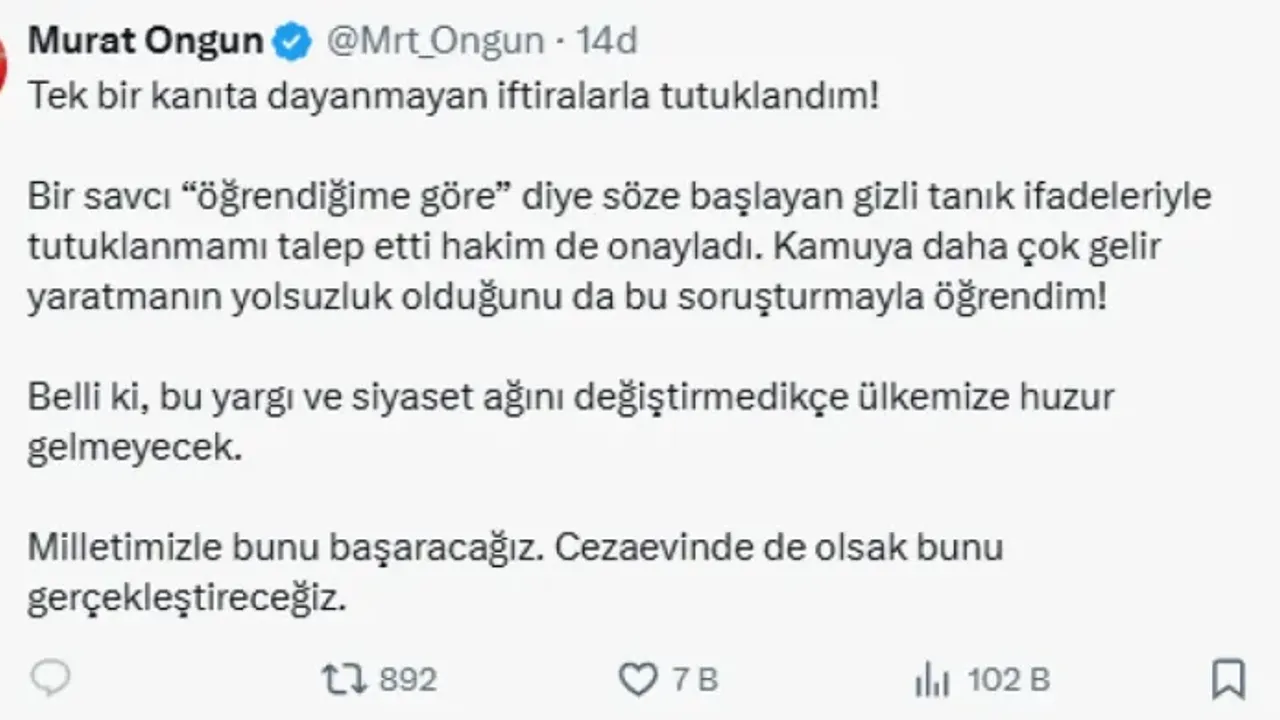Image resolution: width=1280 pixels, height=720 pixels.
Task: Click the 7 B likes count
Action: (696, 680)
